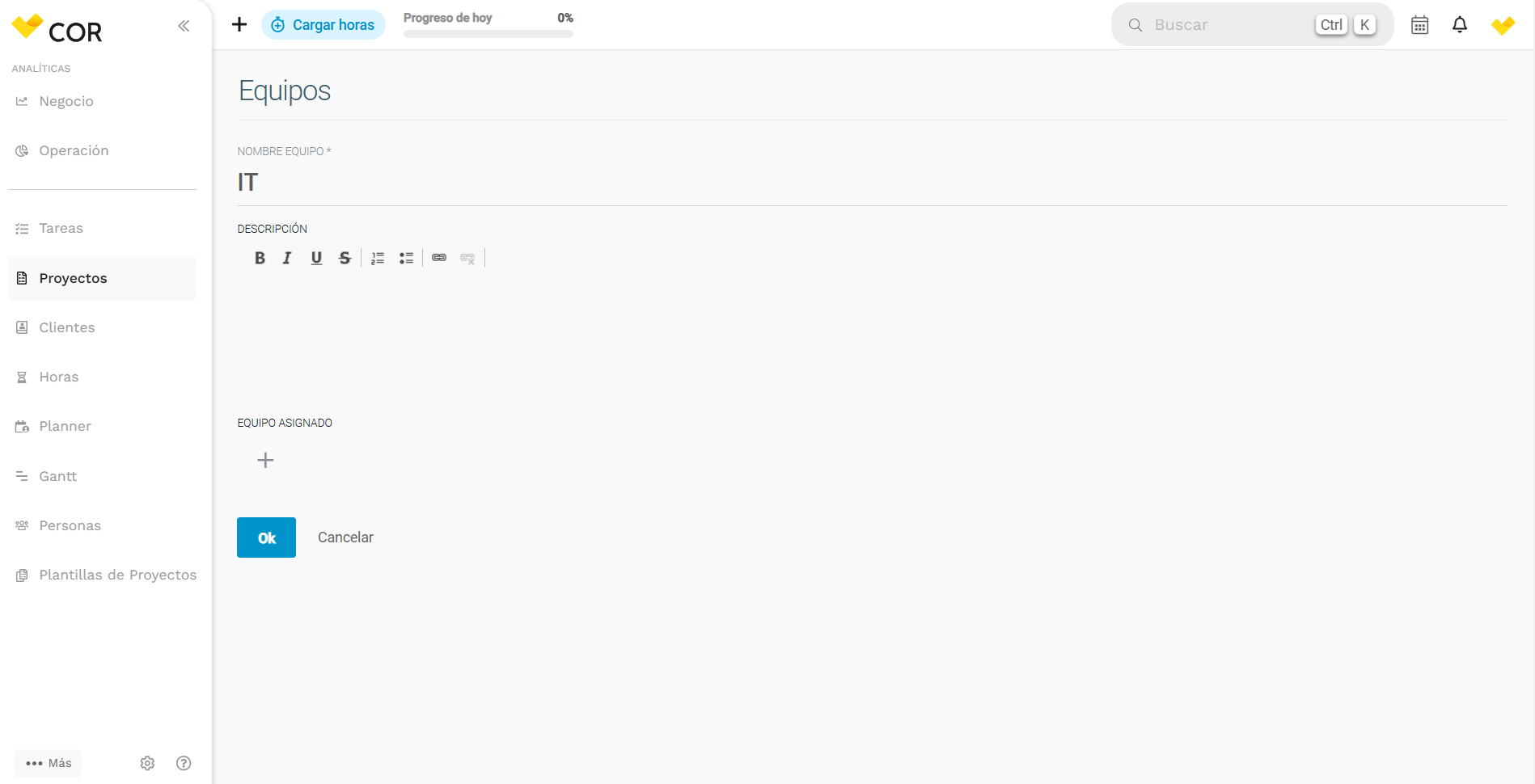The image size is (1535, 784).
Task: Confirm with the Ok button
Action: click(266, 537)
